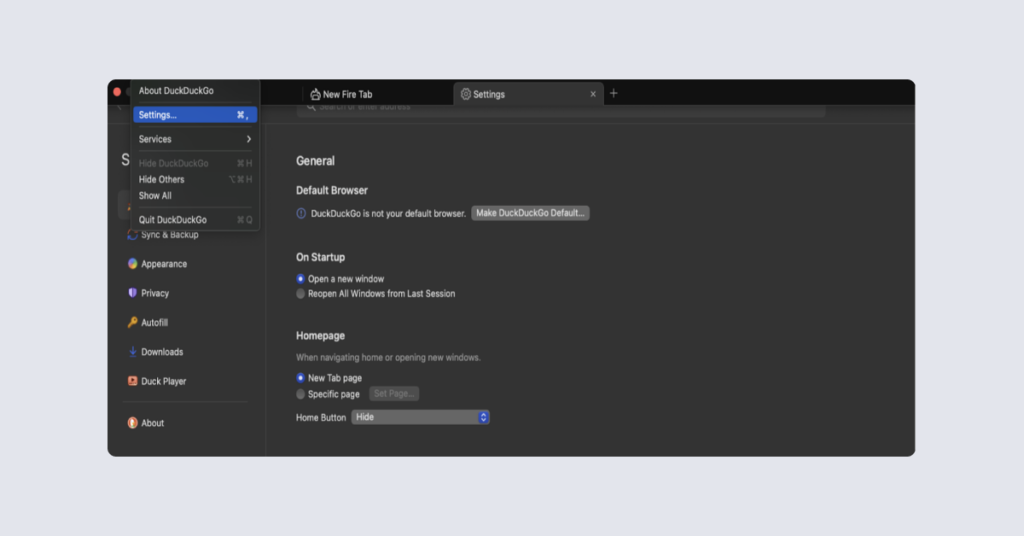Click the Home Button dropdown arrows
This screenshot has height=536, width=1024.
coord(483,417)
